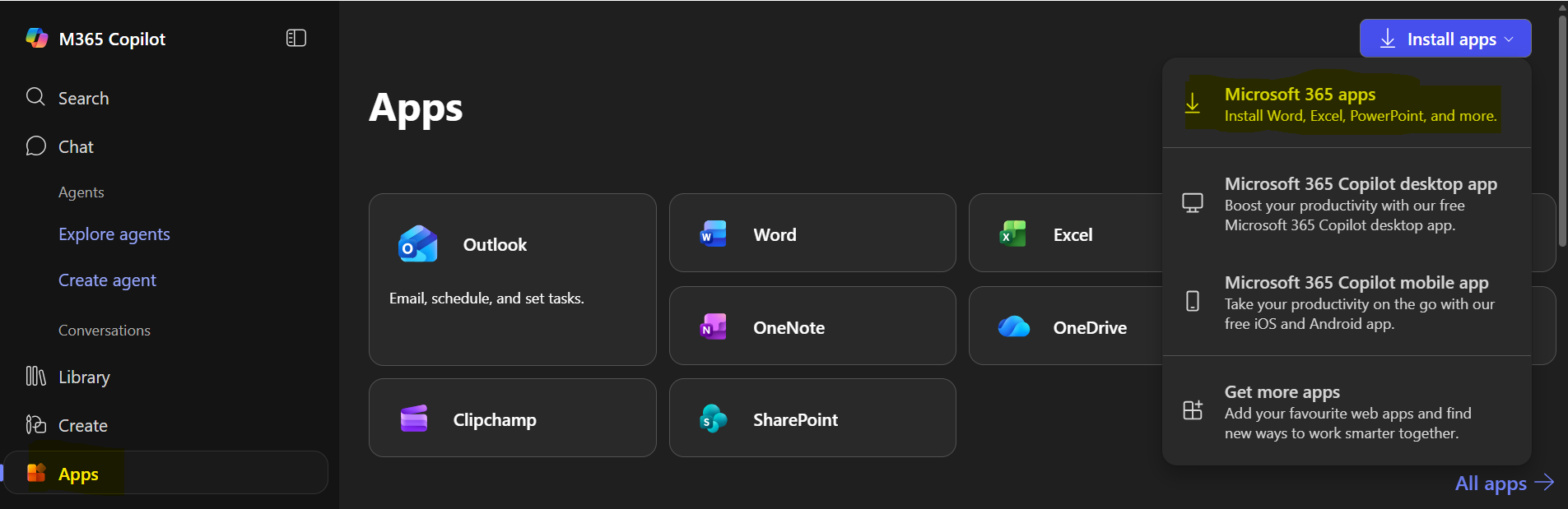Click the M365 Copilot title text

pyautogui.click(x=112, y=39)
